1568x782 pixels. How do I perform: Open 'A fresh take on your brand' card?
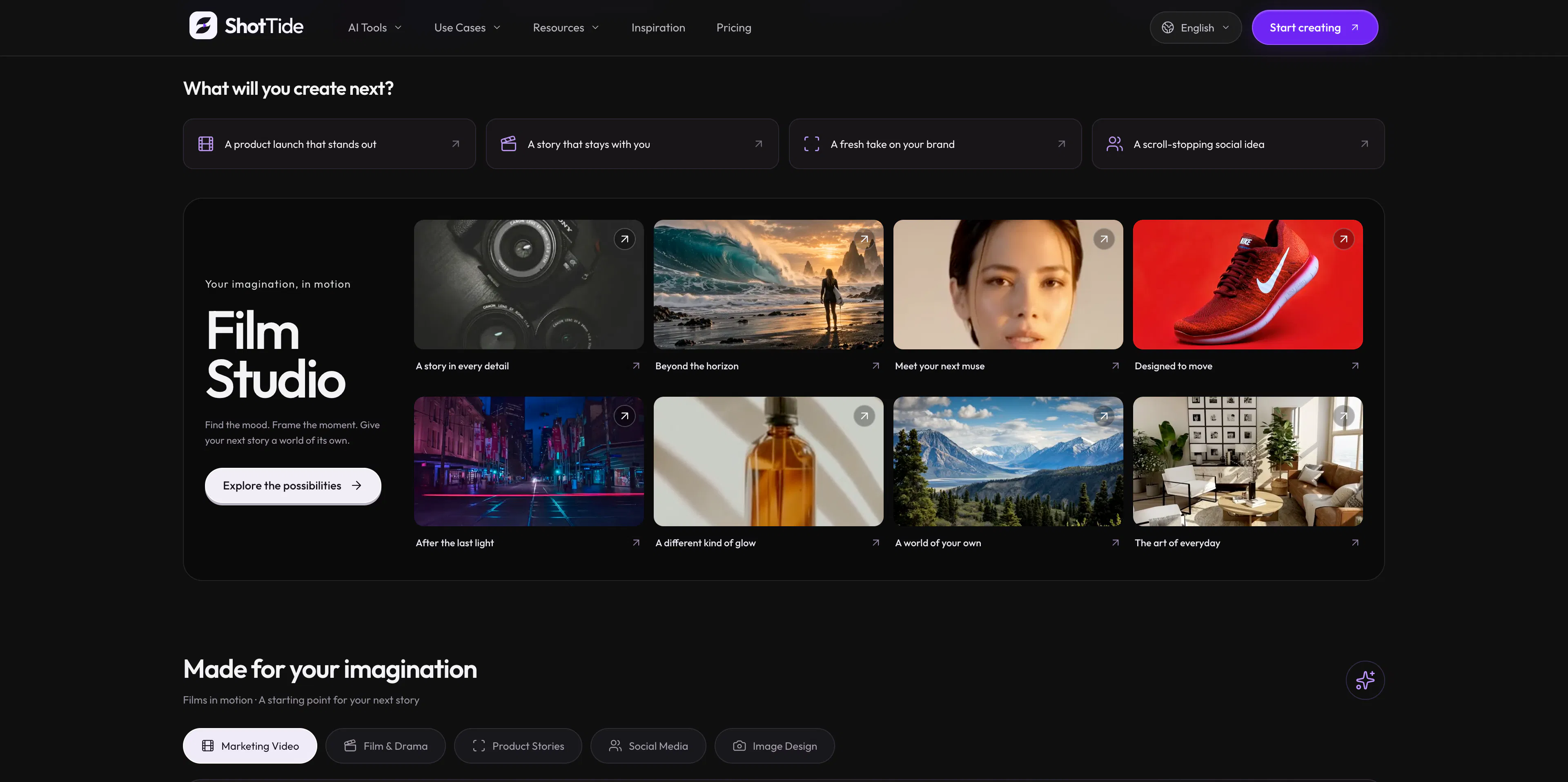[x=935, y=144]
